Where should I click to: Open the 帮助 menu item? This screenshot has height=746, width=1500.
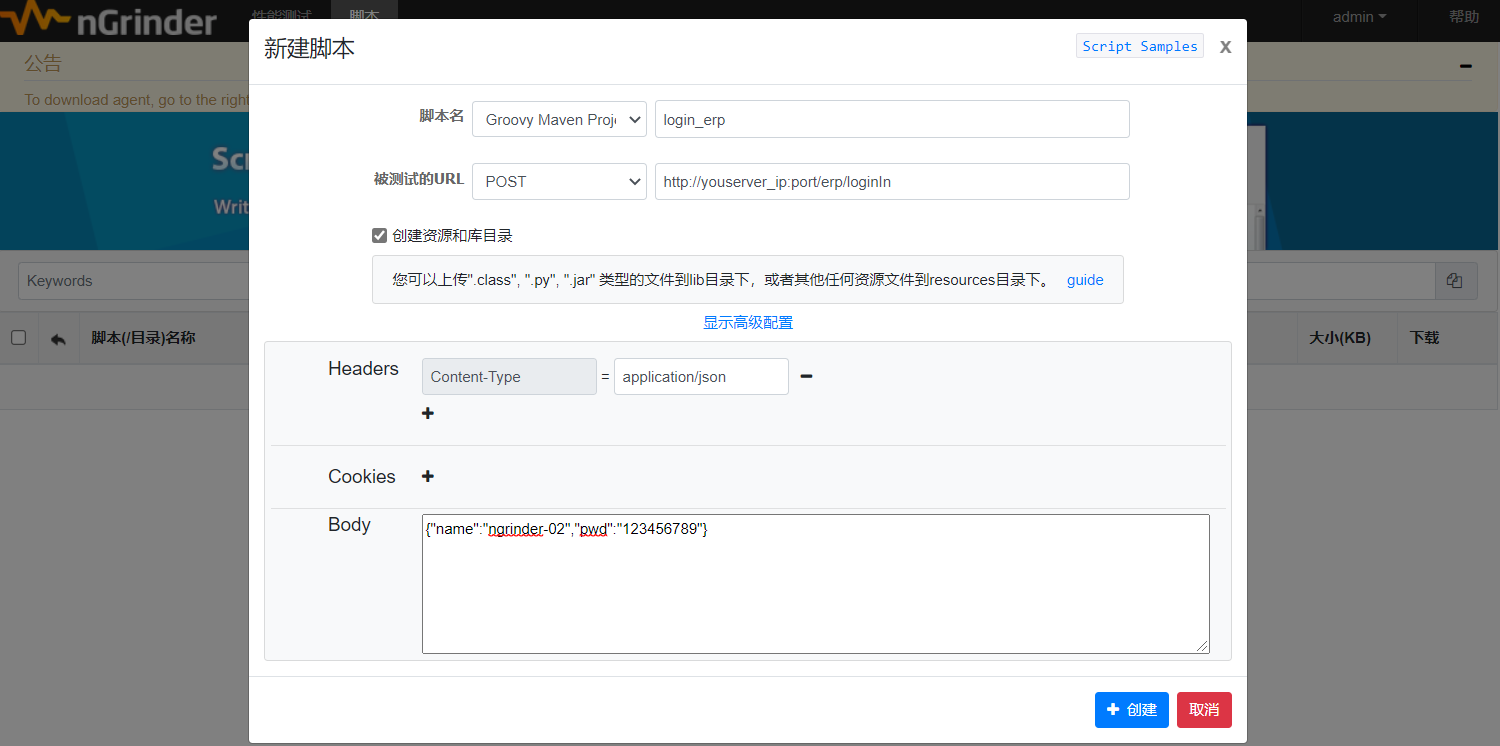[x=1464, y=17]
